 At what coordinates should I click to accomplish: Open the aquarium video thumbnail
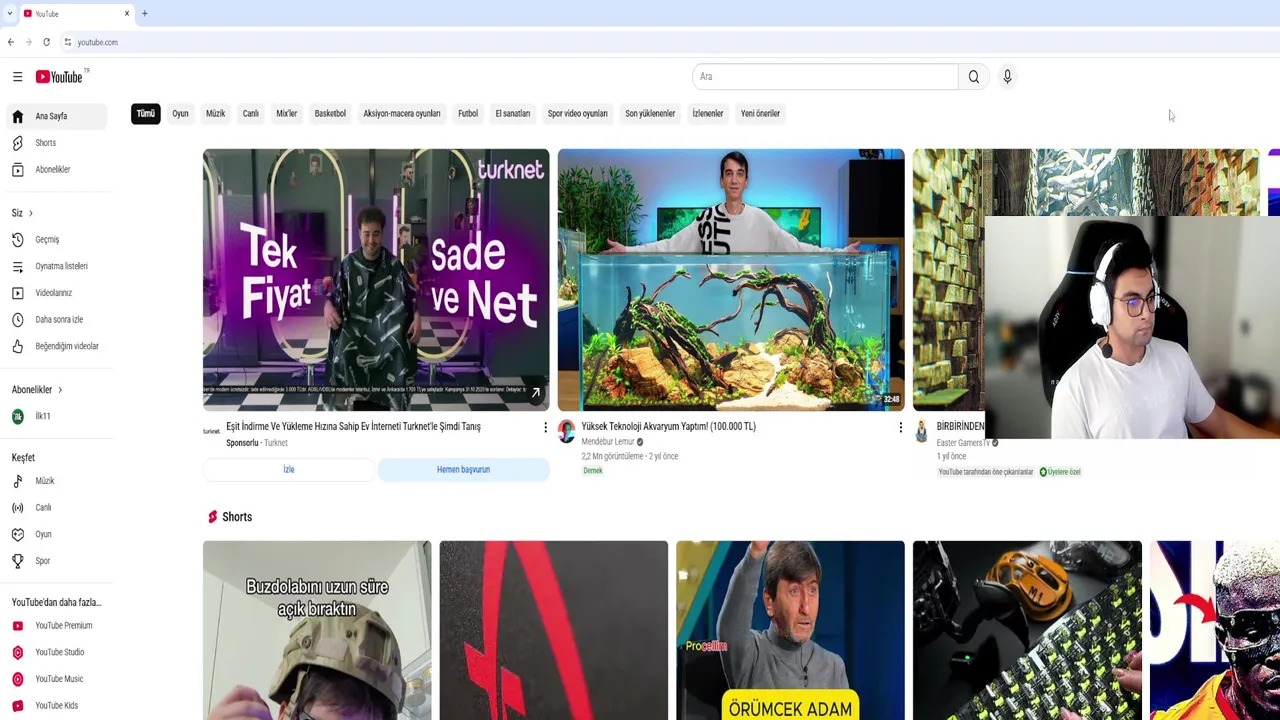[x=731, y=280]
